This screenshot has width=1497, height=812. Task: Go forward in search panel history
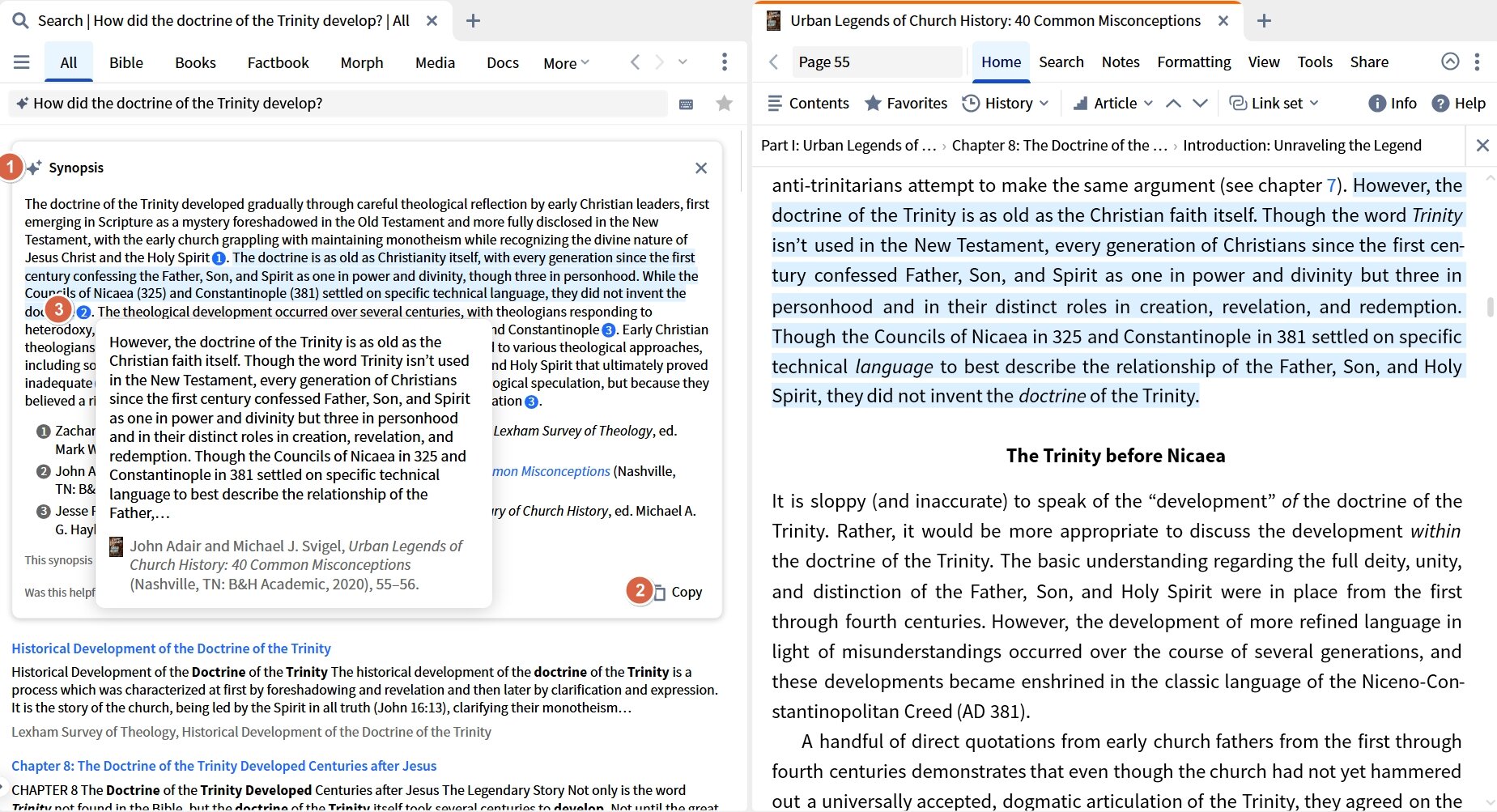[x=659, y=62]
